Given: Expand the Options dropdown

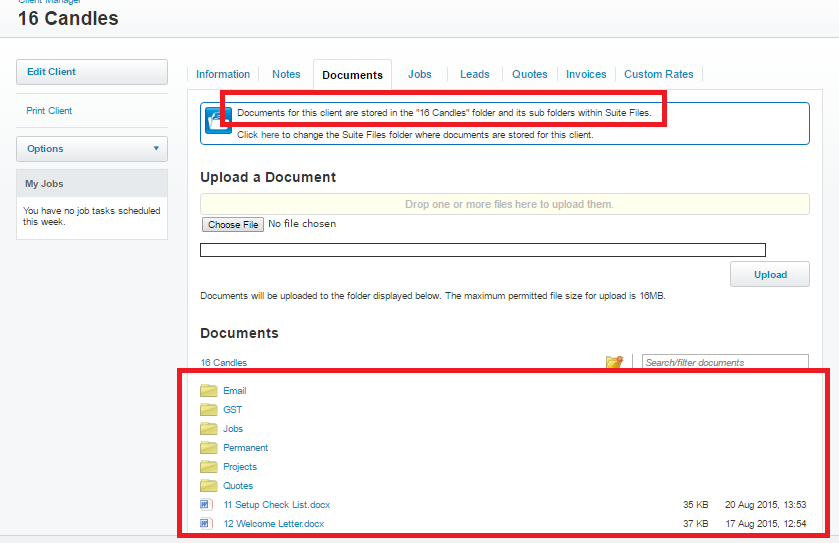Looking at the screenshot, I should pos(92,149).
